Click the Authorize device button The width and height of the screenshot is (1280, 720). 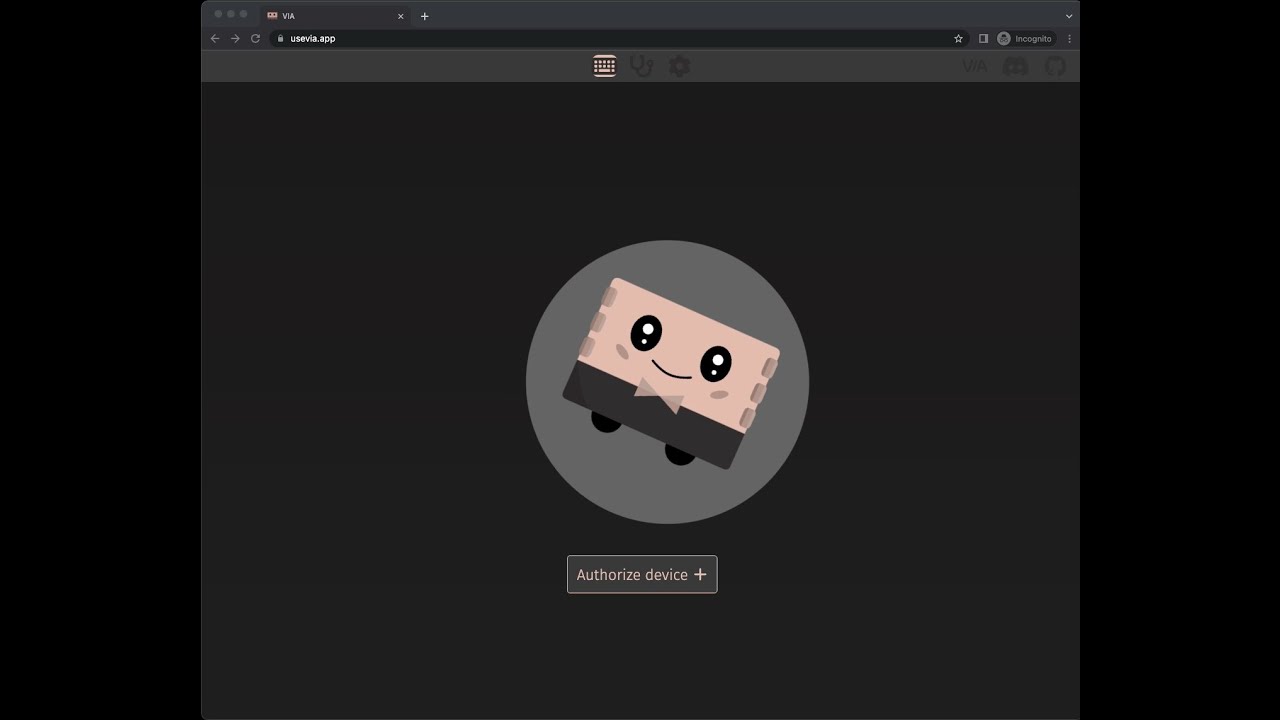coord(642,574)
